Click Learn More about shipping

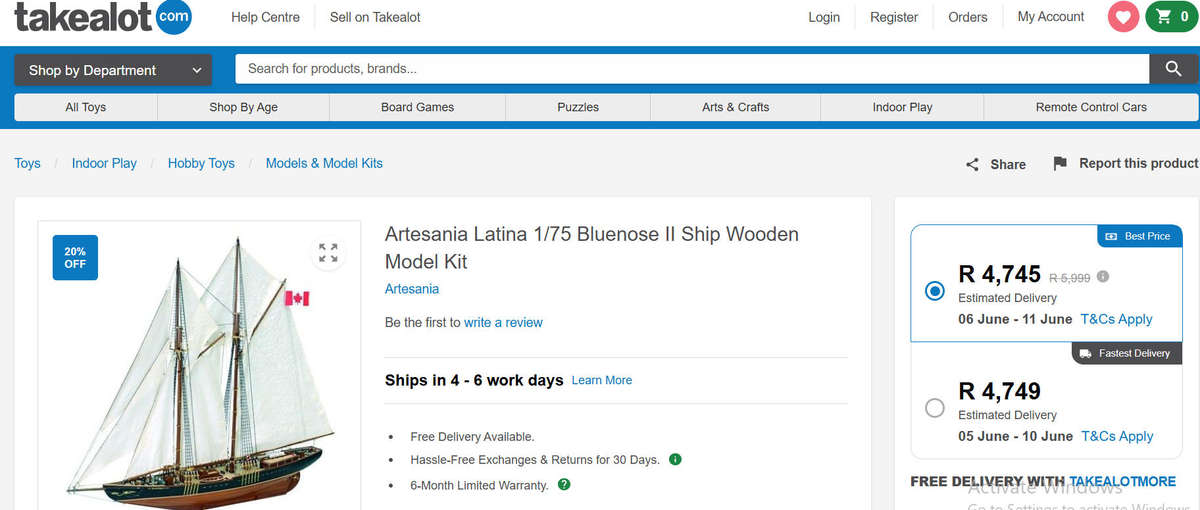pos(602,380)
